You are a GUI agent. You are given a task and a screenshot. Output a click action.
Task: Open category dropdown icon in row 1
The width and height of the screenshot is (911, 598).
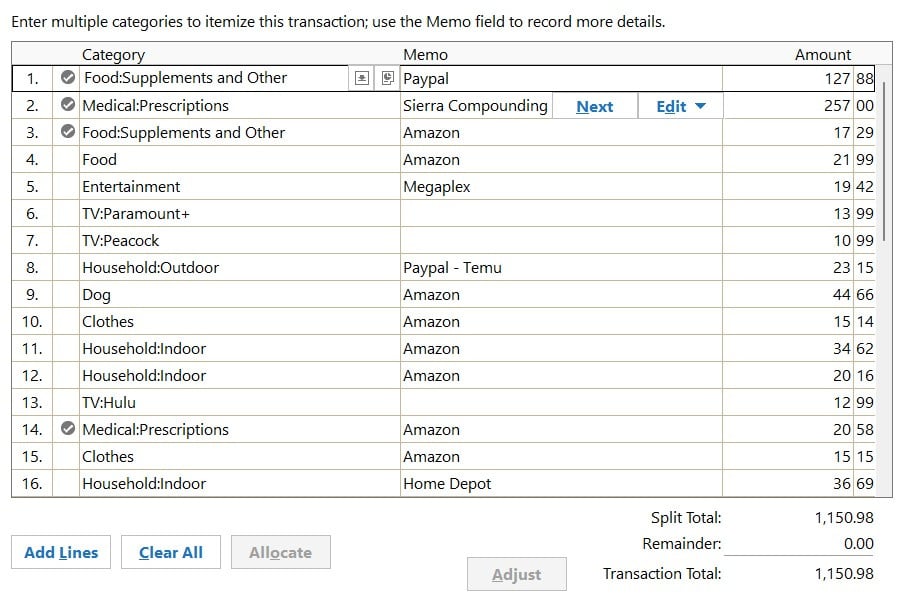(362, 78)
